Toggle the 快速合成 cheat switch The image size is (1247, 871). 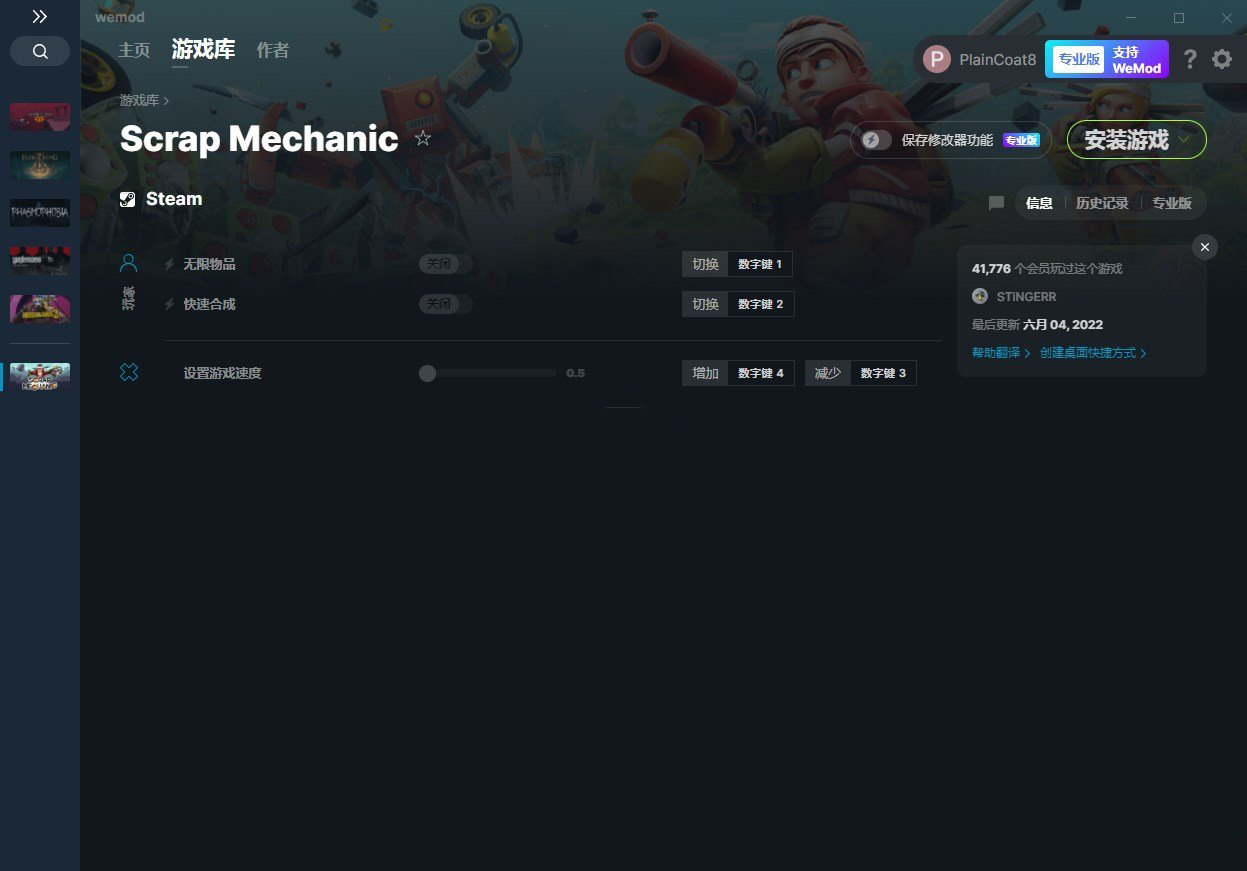point(445,304)
